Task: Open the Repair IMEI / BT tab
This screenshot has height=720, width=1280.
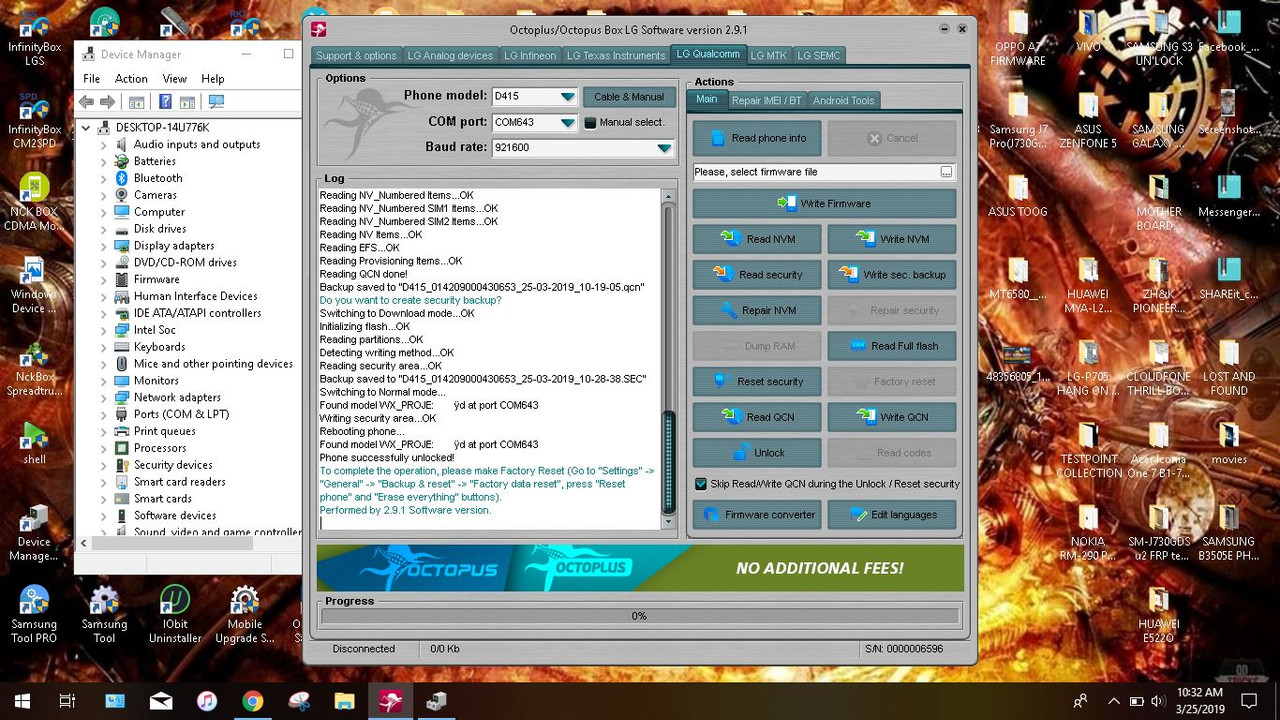Action: [766, 100]
